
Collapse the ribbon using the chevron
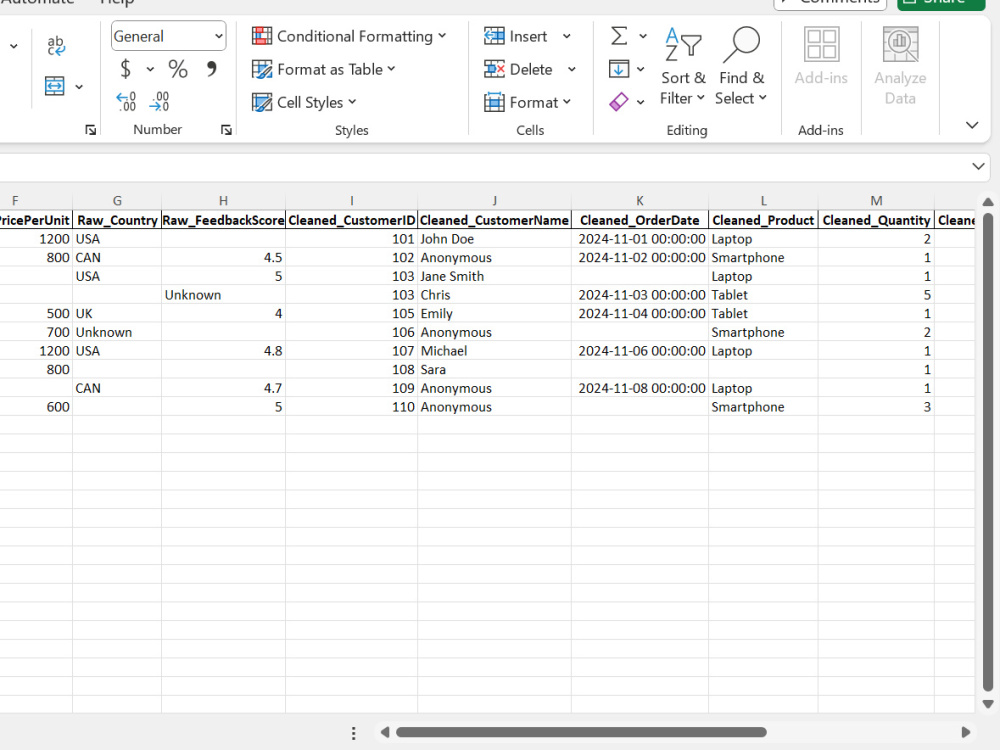(972, 125)
